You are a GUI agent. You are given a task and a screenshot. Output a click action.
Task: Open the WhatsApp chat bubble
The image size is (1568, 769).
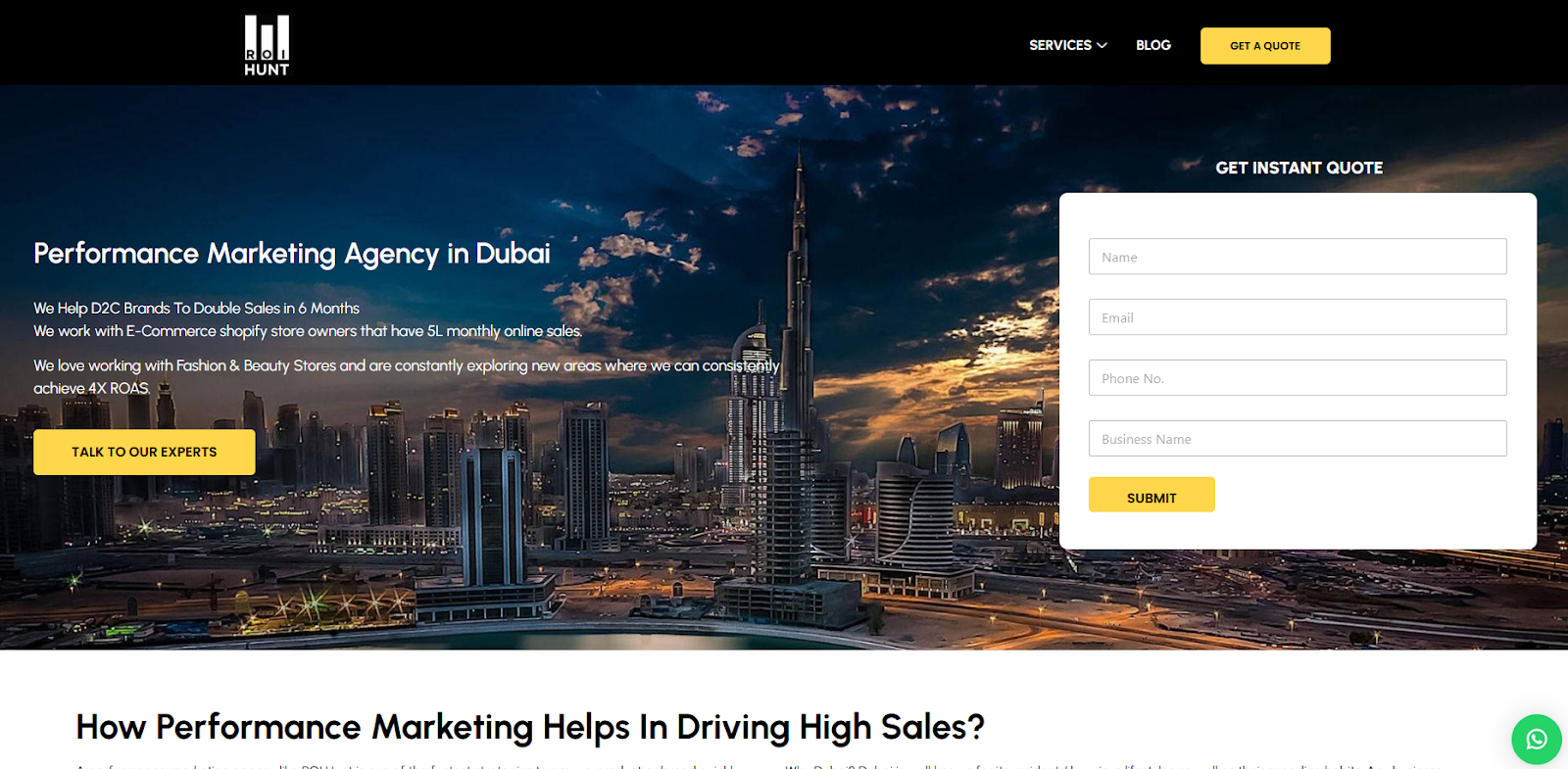tap(1536, 739)
